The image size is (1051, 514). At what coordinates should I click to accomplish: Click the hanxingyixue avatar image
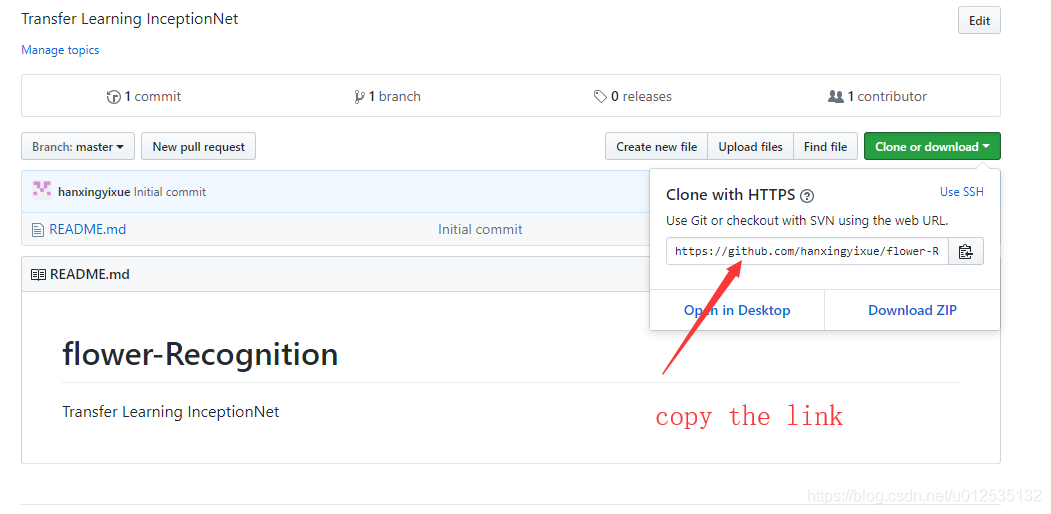tap(42, 190)
